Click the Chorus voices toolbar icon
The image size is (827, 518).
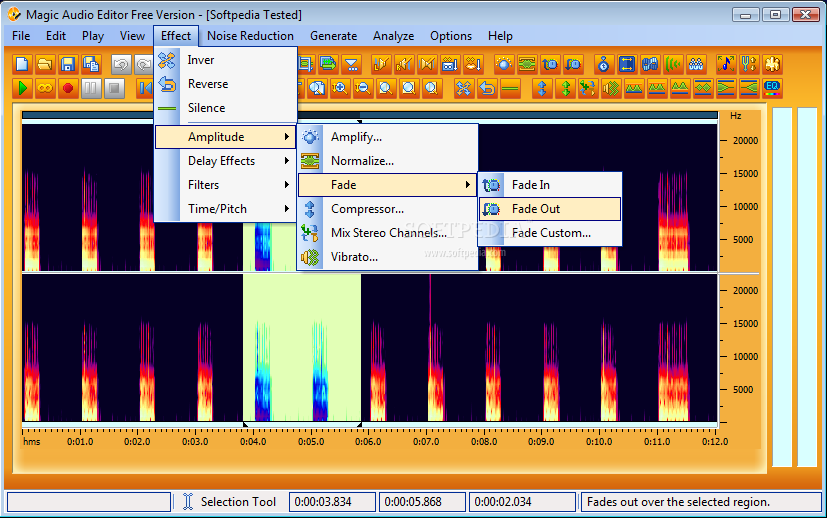point(696,64)
